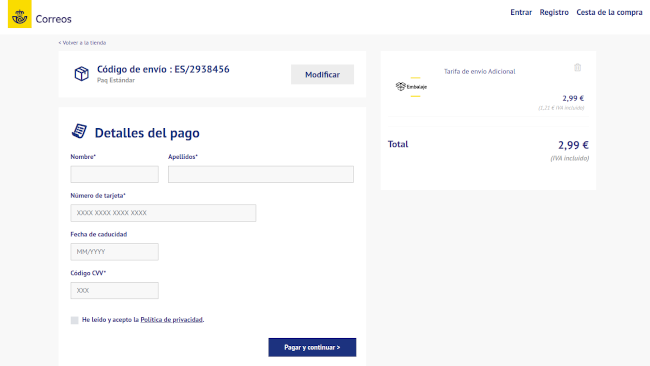Click the Embalaje product thumbnail
Viewport: 650px width, 366px height.
coord(411,87)
